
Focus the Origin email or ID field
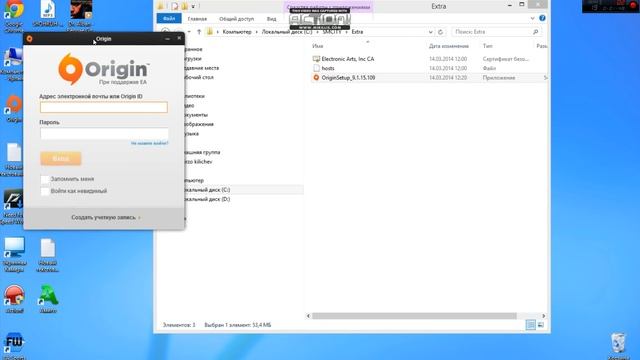[x=104, y=107]
